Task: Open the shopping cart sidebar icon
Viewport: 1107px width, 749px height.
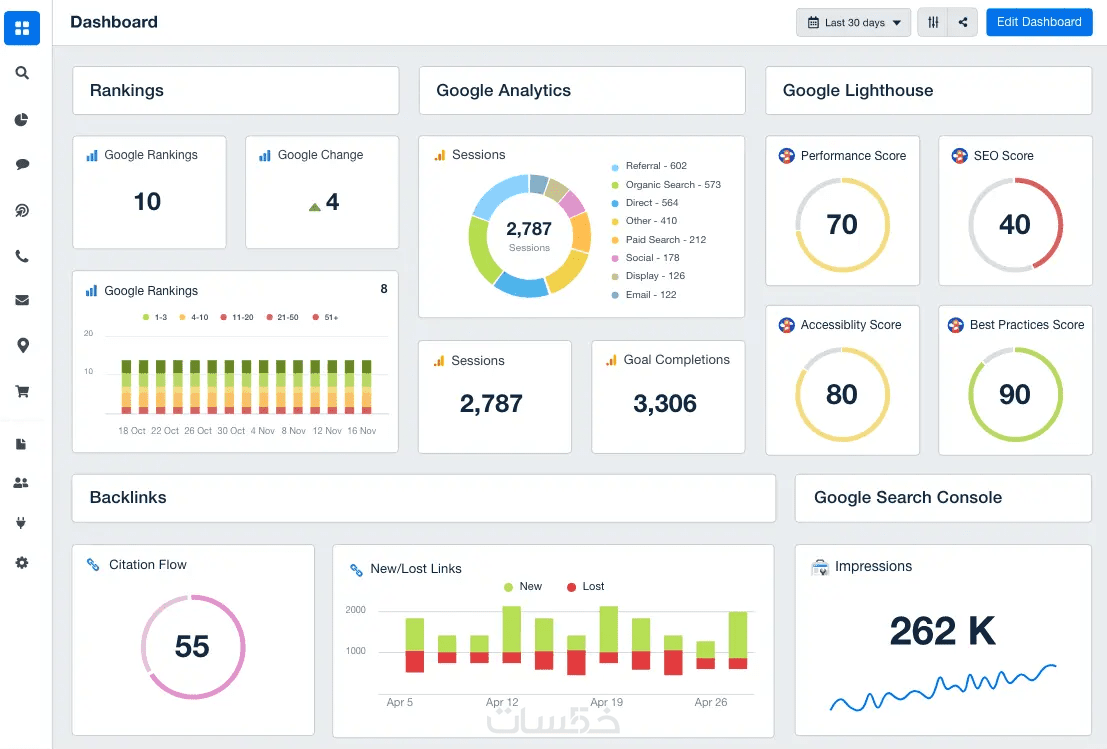Action: [22, 391]
